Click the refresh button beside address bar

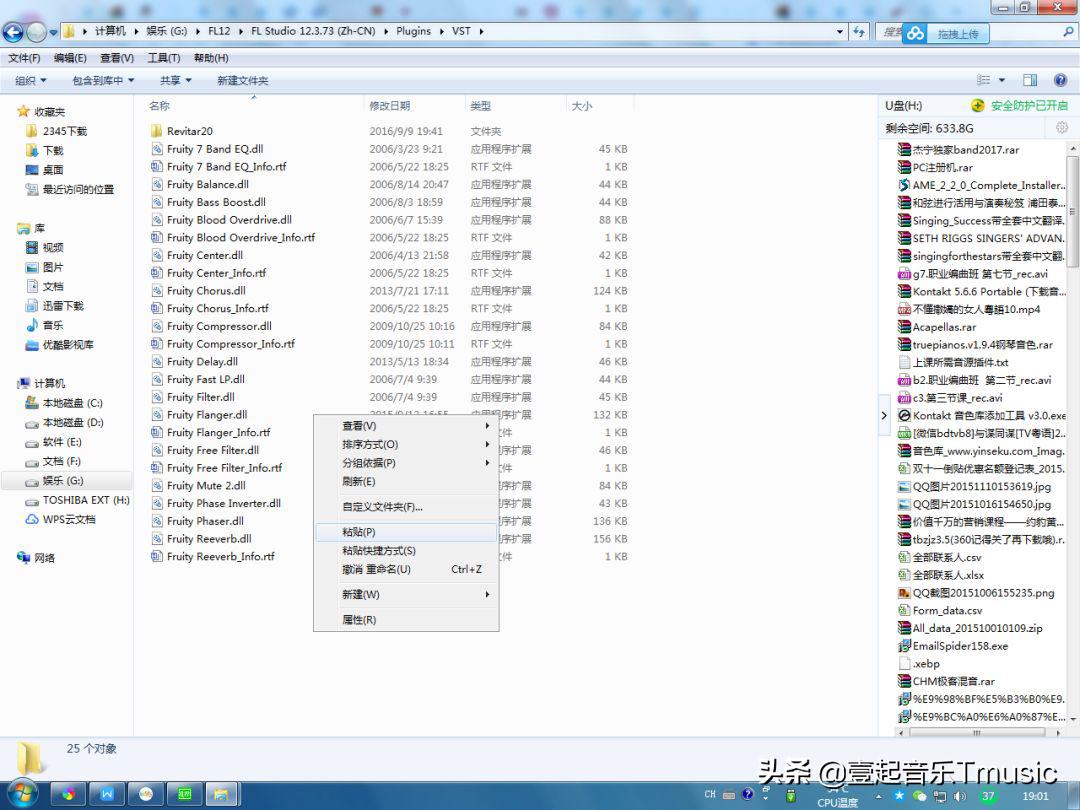(x=858, y=32)
